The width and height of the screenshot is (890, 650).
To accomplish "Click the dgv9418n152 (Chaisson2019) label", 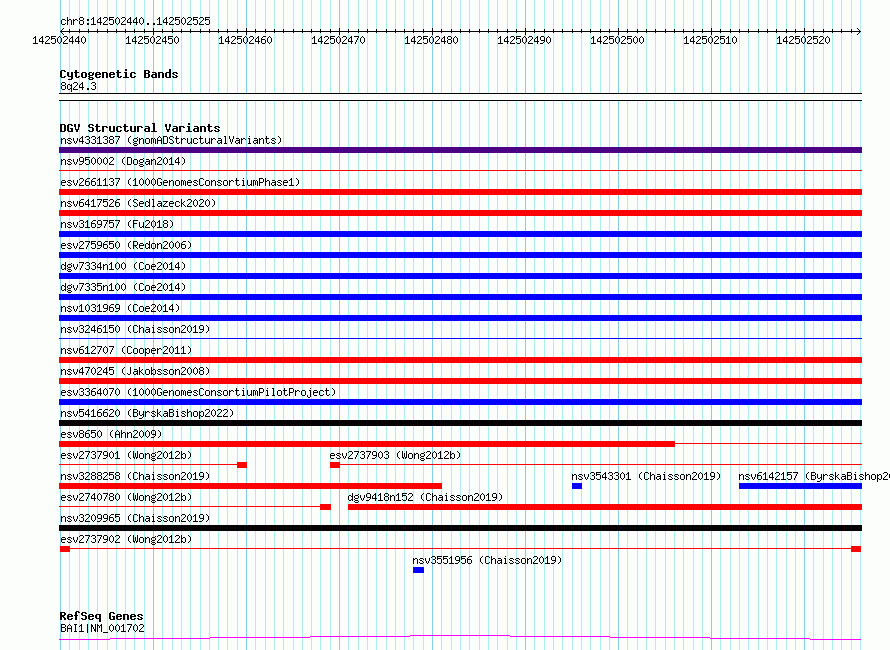I will click(x=425, y=497).
